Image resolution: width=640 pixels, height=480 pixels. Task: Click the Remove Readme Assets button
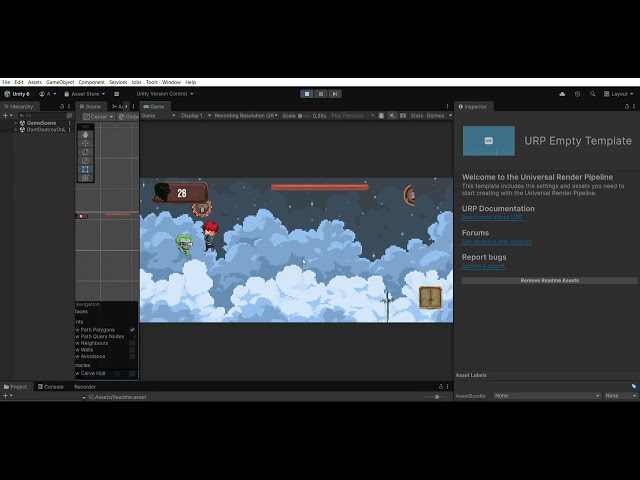click(549, 281)
